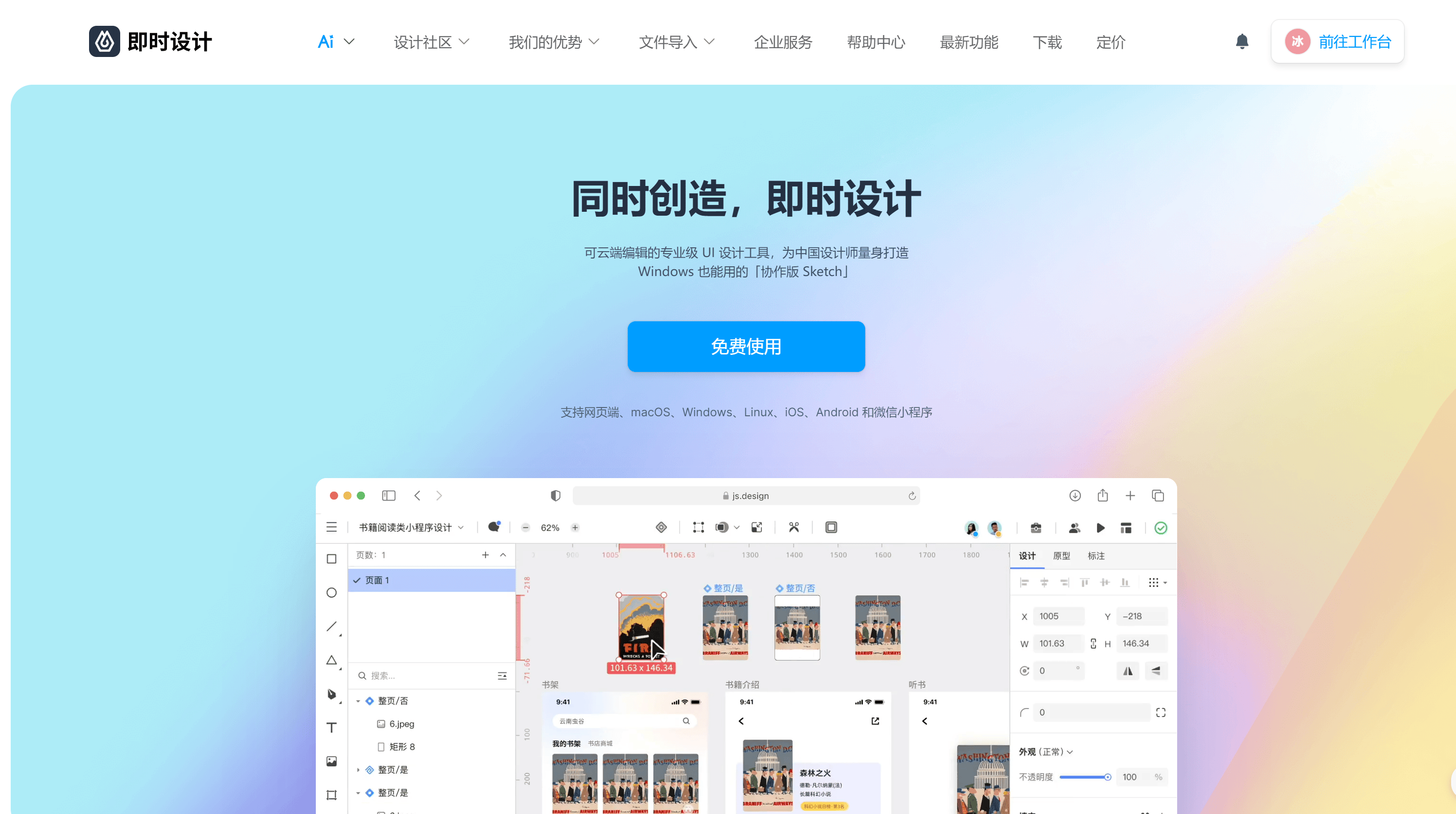1456x814 pixels.
Task: Switch to the 设计 tab
Action: pos(1027,555)
